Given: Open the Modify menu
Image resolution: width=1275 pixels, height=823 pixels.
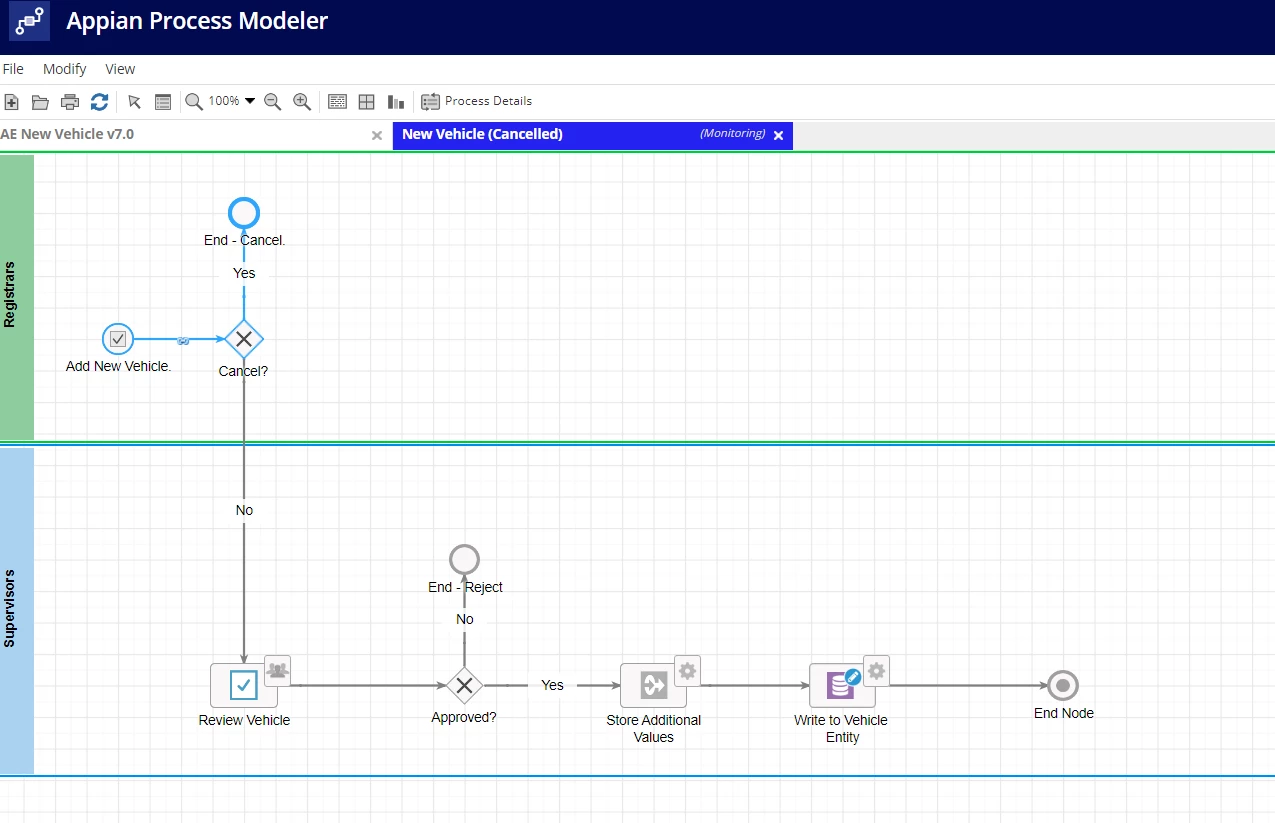Looking at the screenshot, I should click(65, 69).
